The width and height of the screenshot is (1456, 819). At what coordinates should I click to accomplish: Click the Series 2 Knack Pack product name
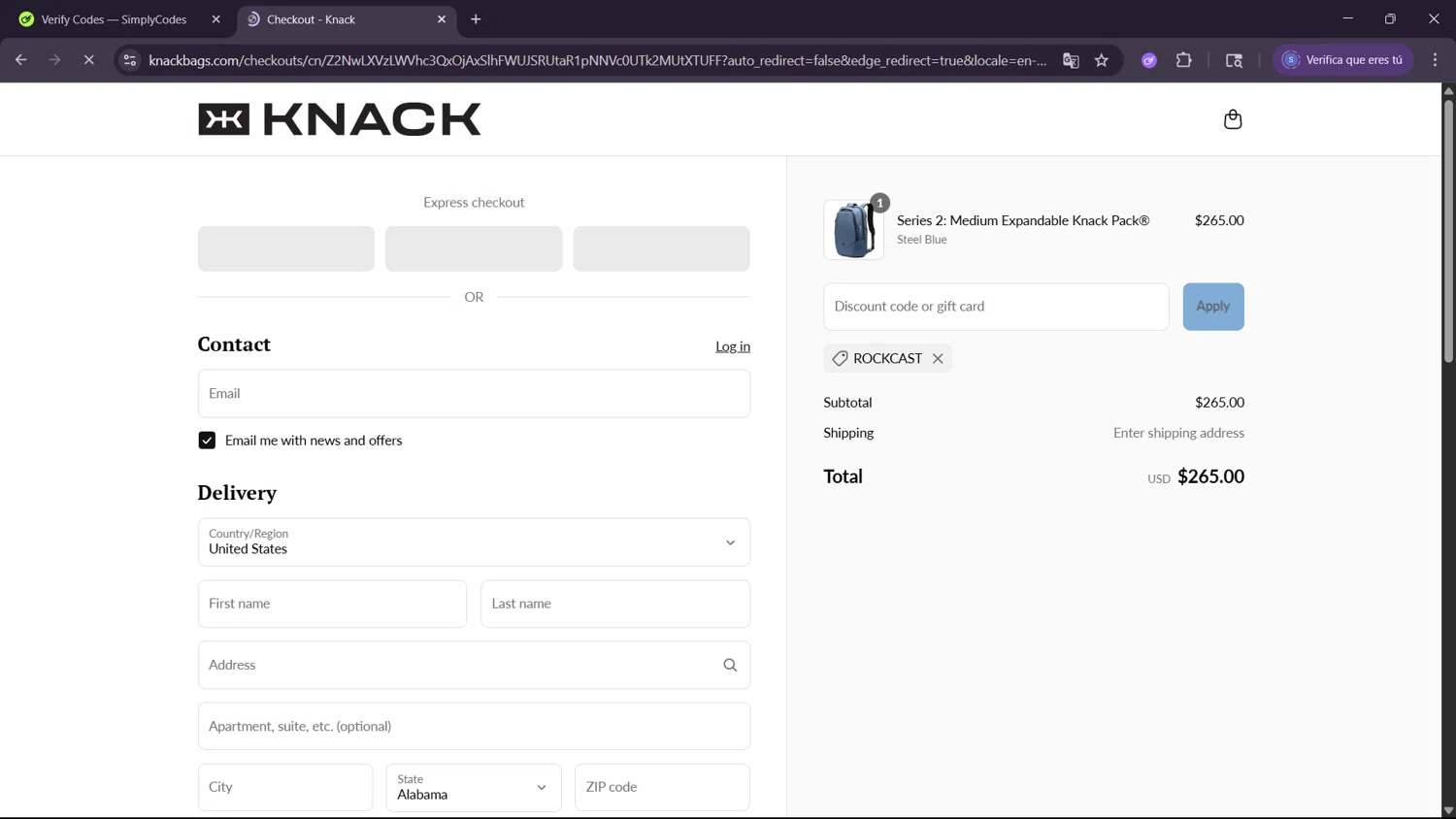click(1023, 220)
